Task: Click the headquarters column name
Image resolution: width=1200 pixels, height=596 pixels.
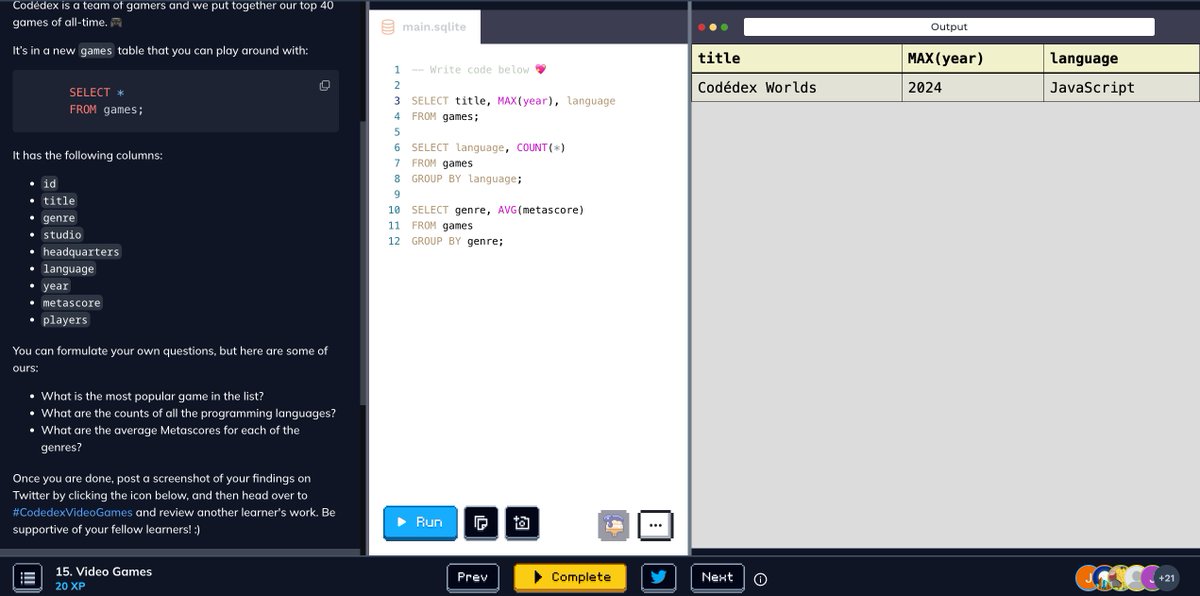Action: [x=81, y=252]
